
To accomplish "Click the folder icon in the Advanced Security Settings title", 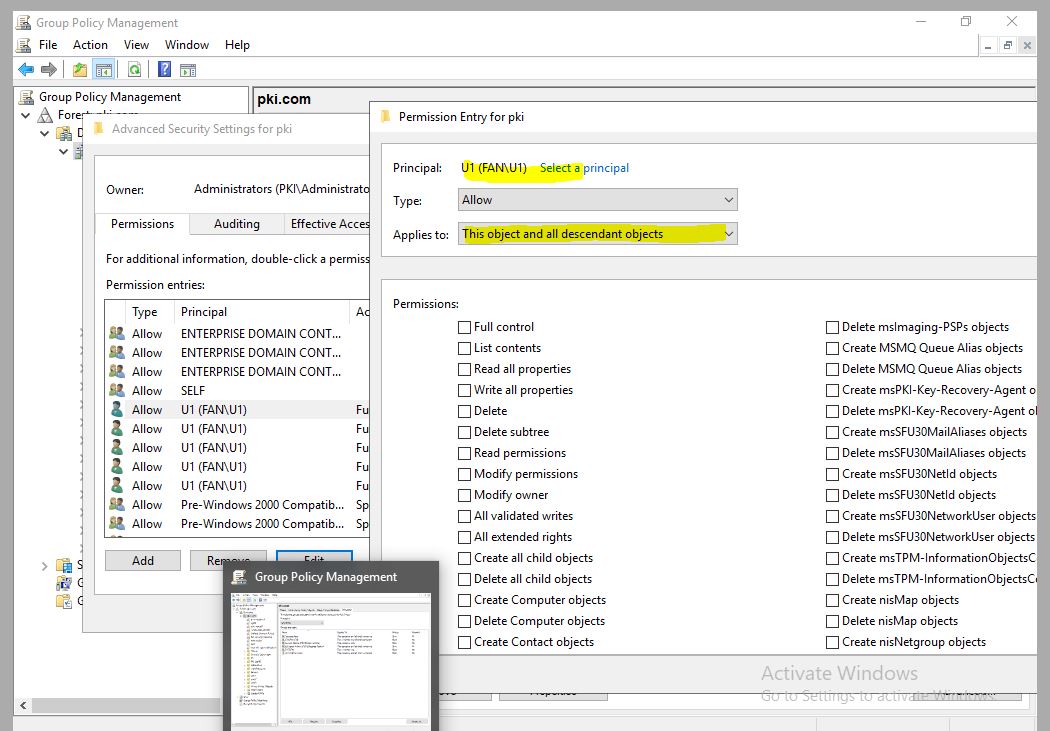I will point(98,129).
